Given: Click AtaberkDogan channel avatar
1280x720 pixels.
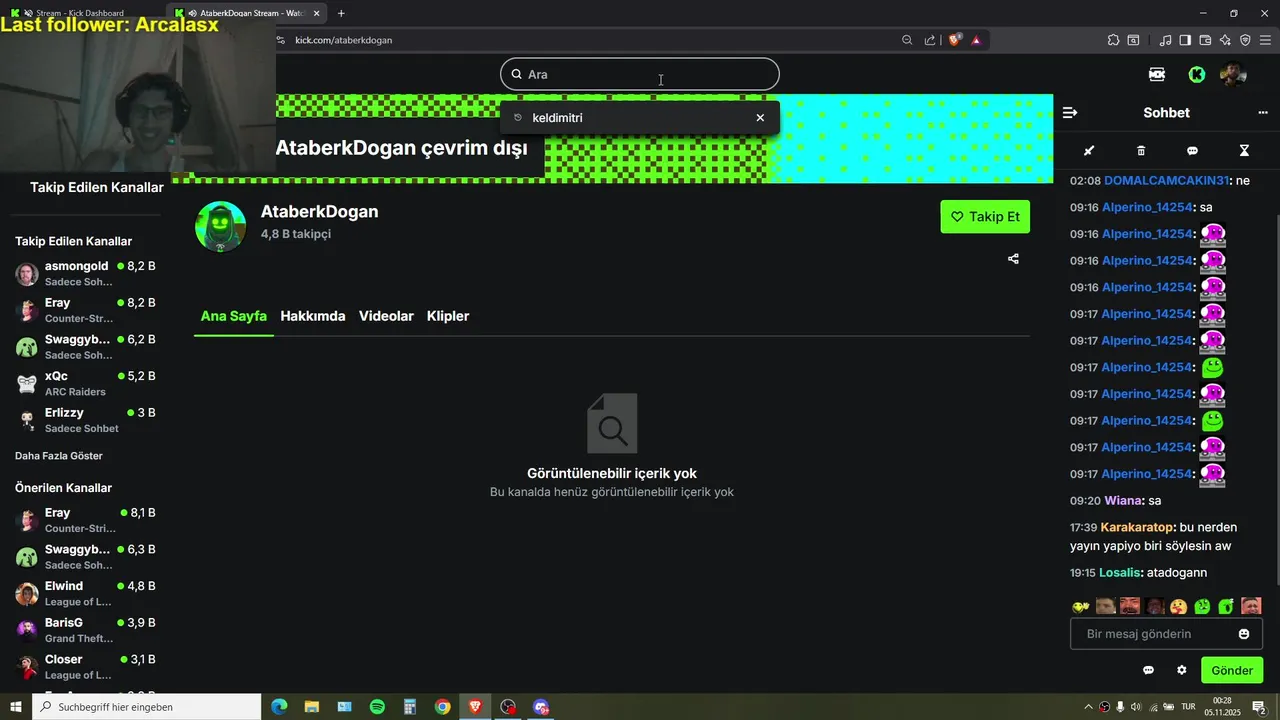Looking at the screenshot, I should tap(220, 226).
